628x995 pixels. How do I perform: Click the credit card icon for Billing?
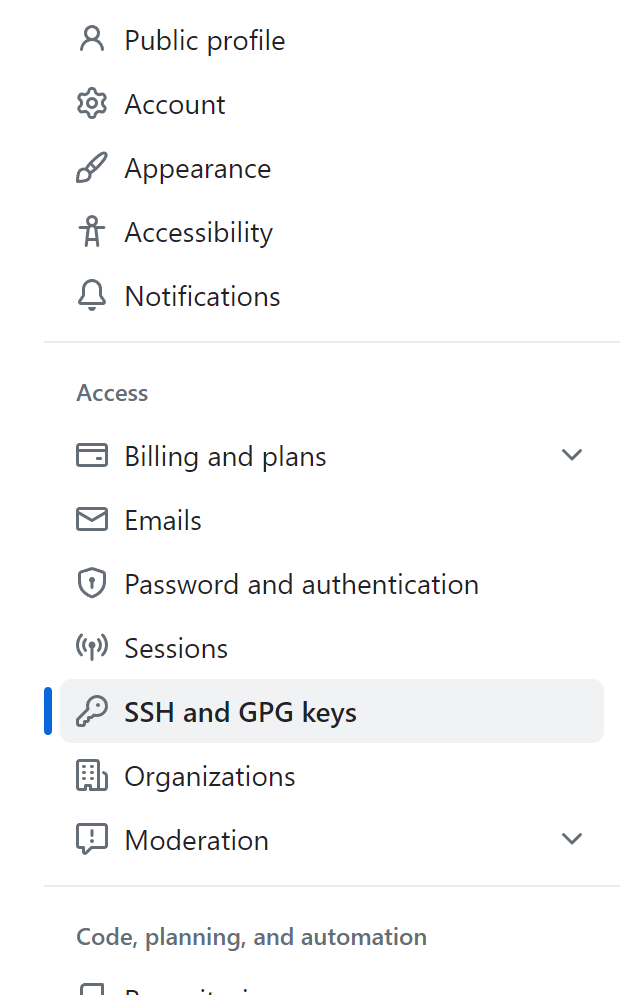[92, 456]
